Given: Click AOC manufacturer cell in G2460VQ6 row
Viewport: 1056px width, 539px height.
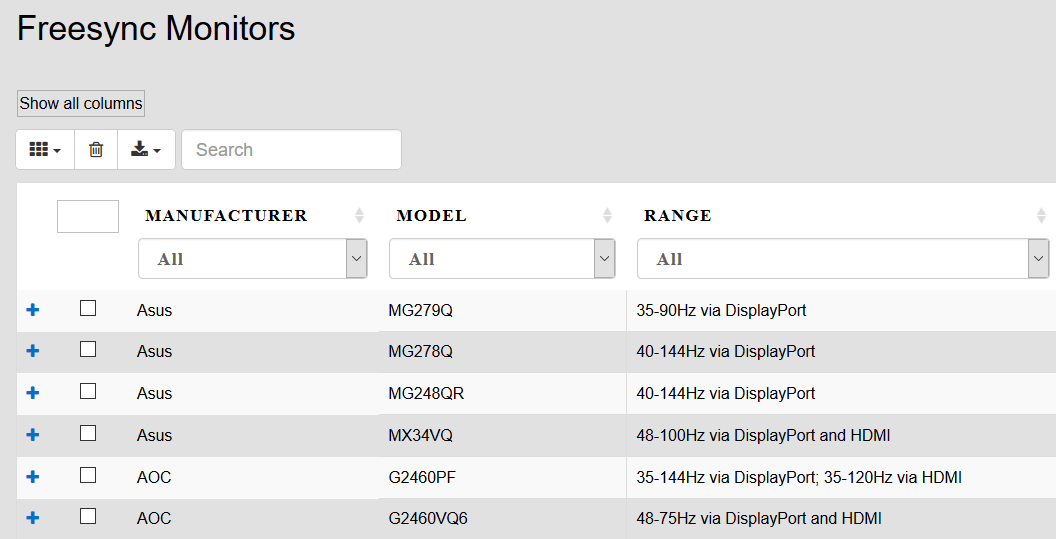Looking at the screenshot, I should [154, 519].
